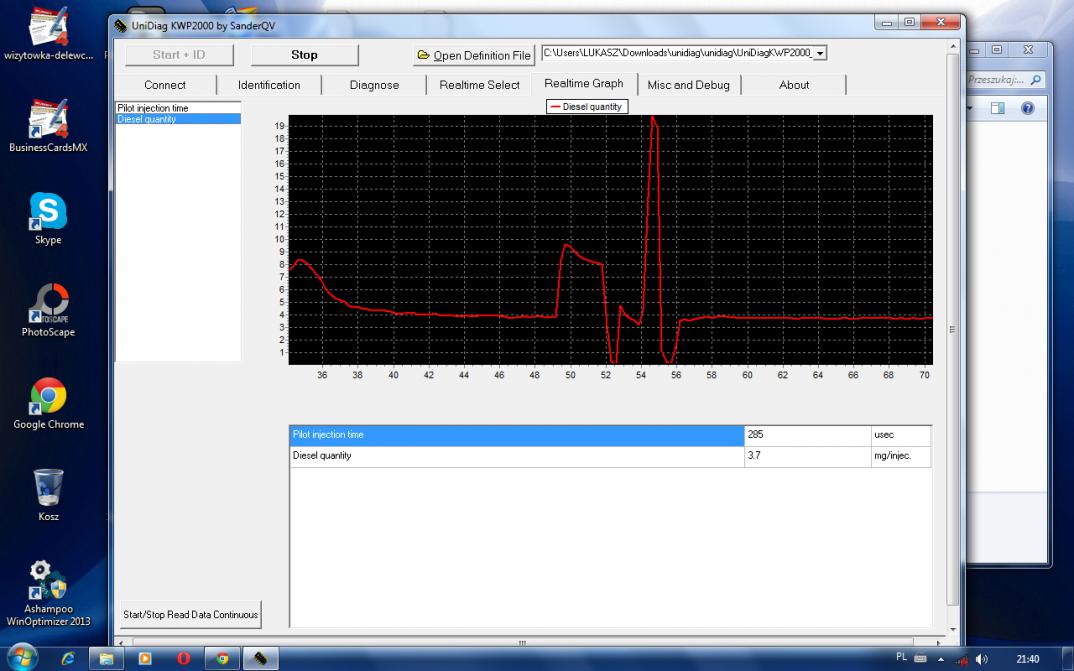This screenshot has width=1074, height=671.
Task: Open the Diagnose tab
Action: tap(374, 85)
